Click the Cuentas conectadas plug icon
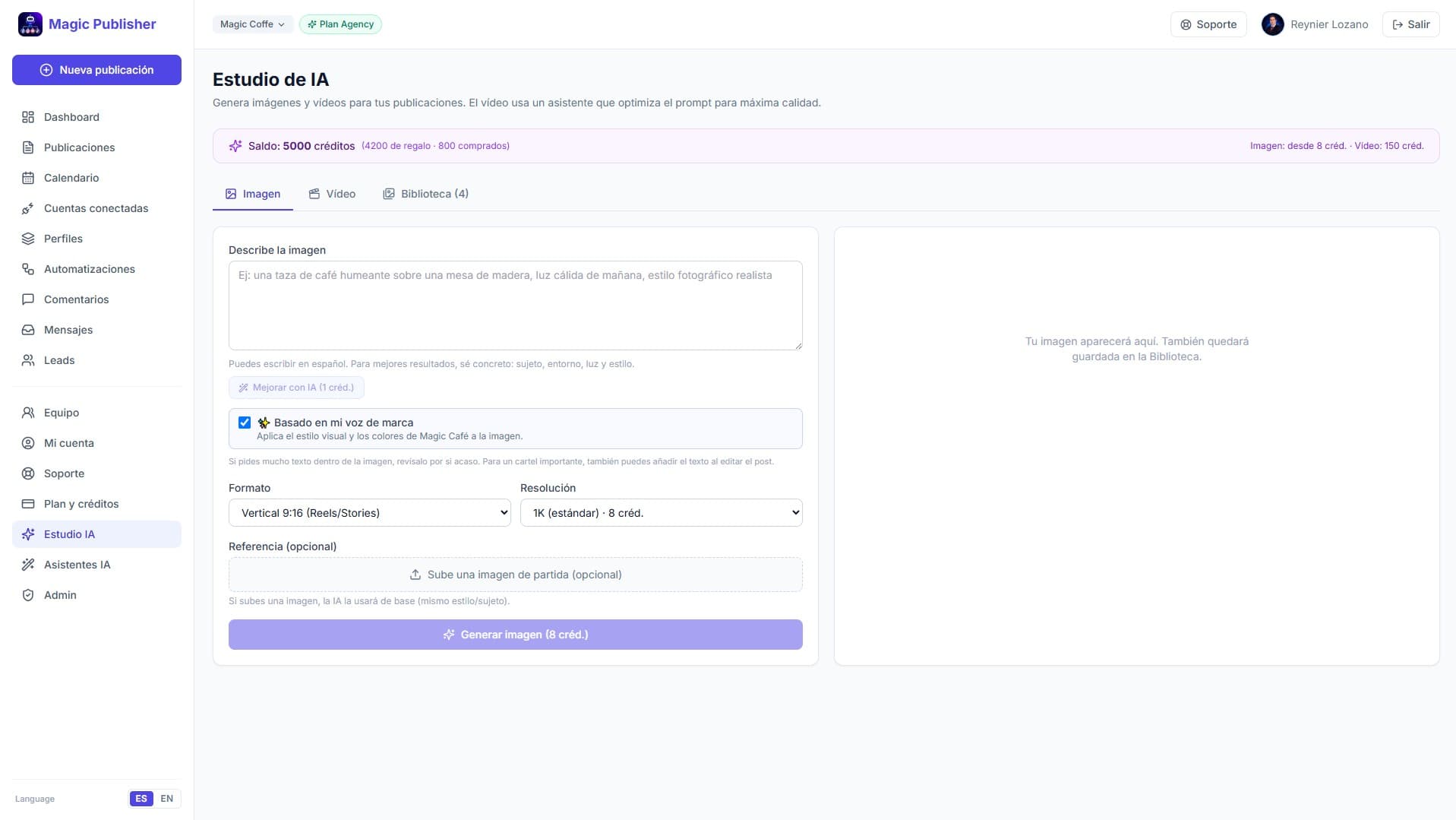The height and width of the screenshot is (820, 1456). pyautogui.click(x=28, y=208)
